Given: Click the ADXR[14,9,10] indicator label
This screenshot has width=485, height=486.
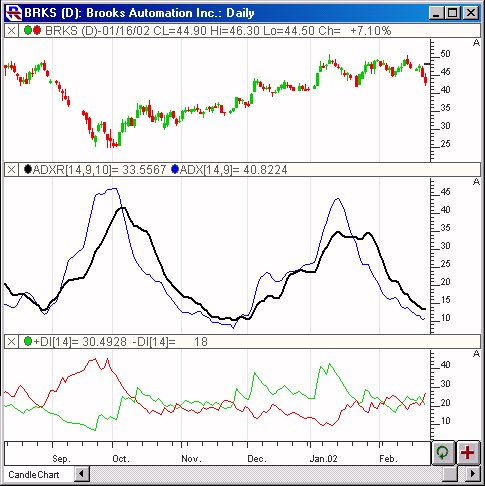Looking at the screenshot, I should pos(72,170).
